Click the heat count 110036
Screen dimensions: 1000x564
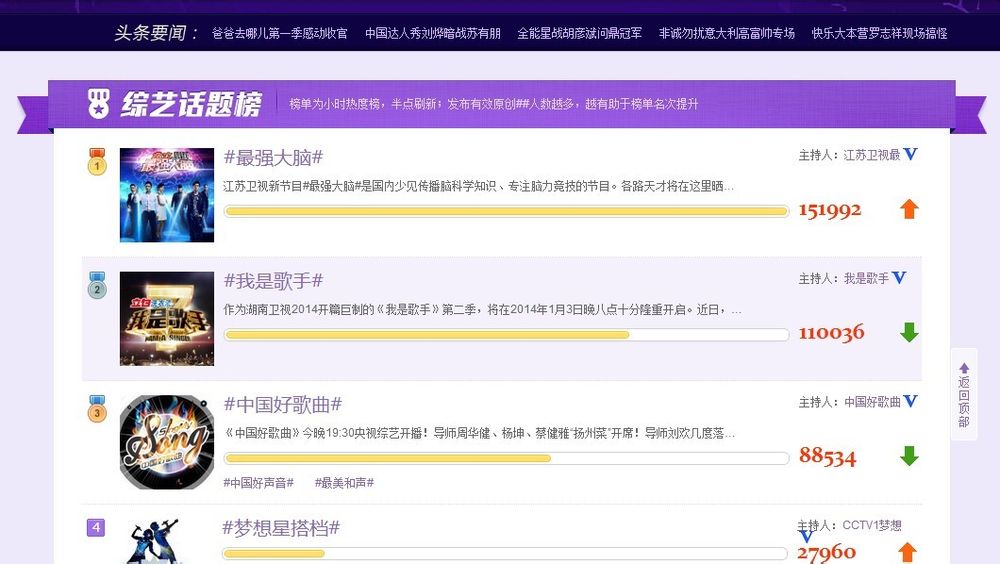point(832,332)
